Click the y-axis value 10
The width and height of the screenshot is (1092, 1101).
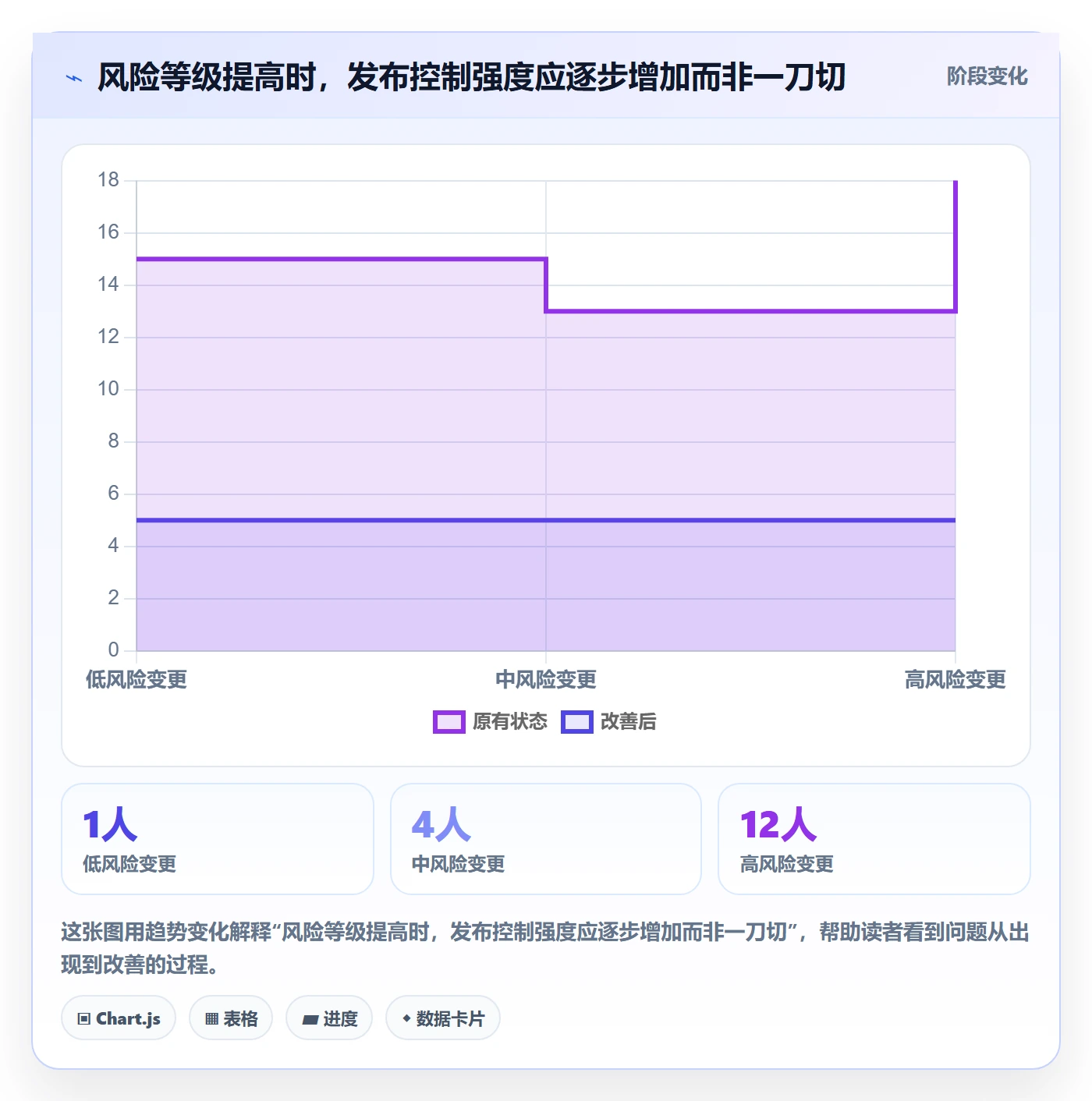108,389
